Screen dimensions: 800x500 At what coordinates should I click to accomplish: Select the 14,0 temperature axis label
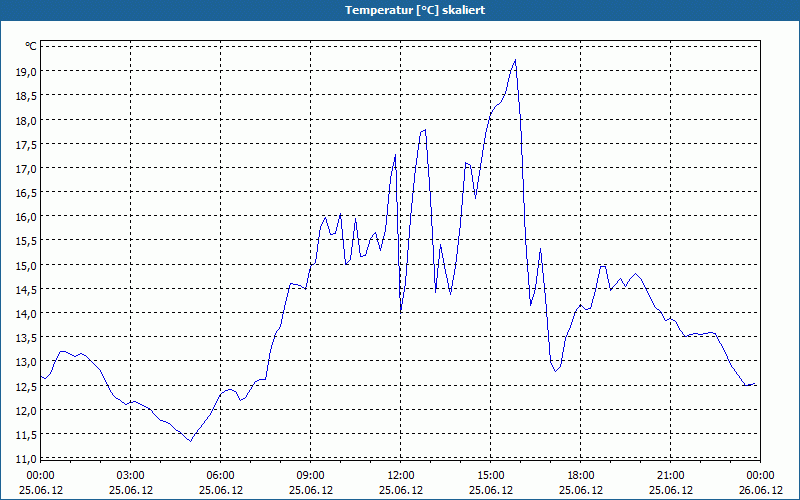(27, 313)
